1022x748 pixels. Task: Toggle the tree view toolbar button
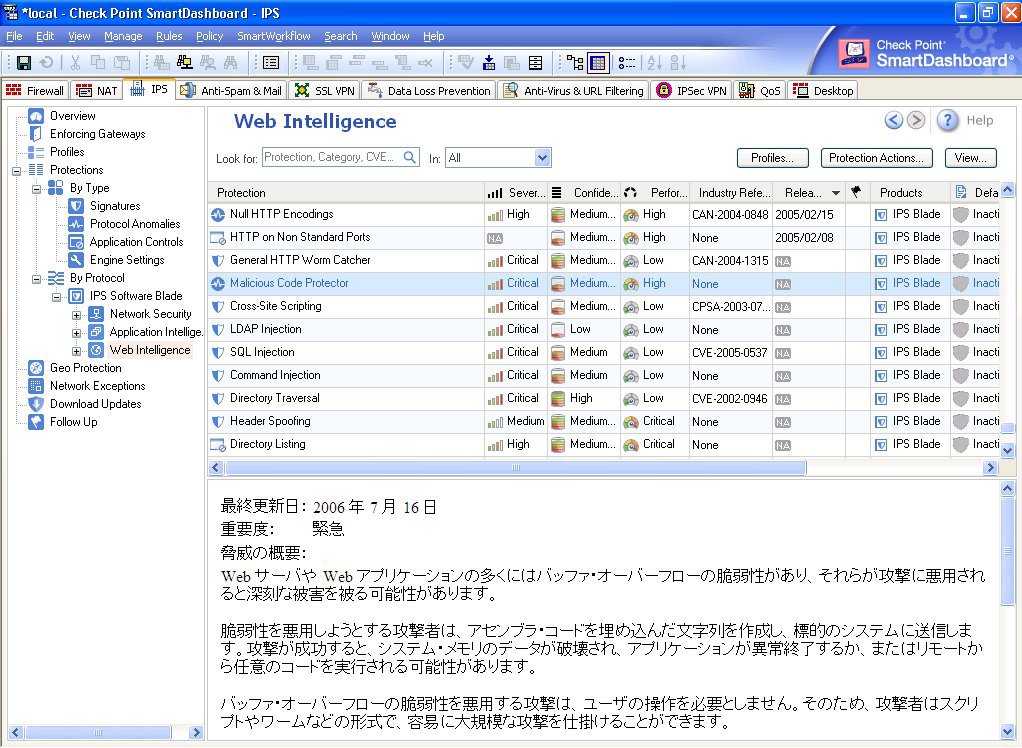[x=575, y=63]
